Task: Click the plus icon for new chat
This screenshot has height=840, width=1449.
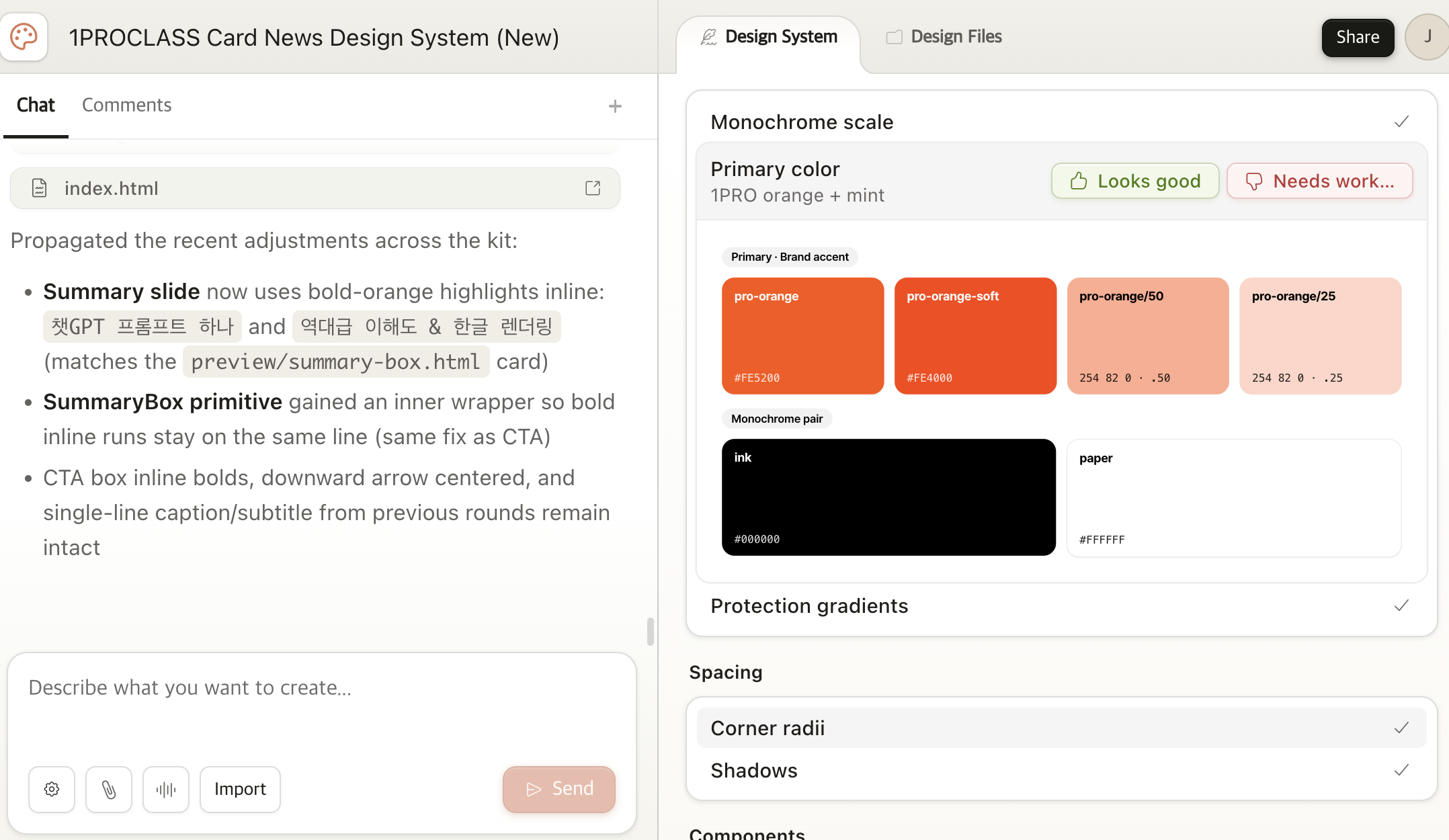Action: [x=614, y=106]
